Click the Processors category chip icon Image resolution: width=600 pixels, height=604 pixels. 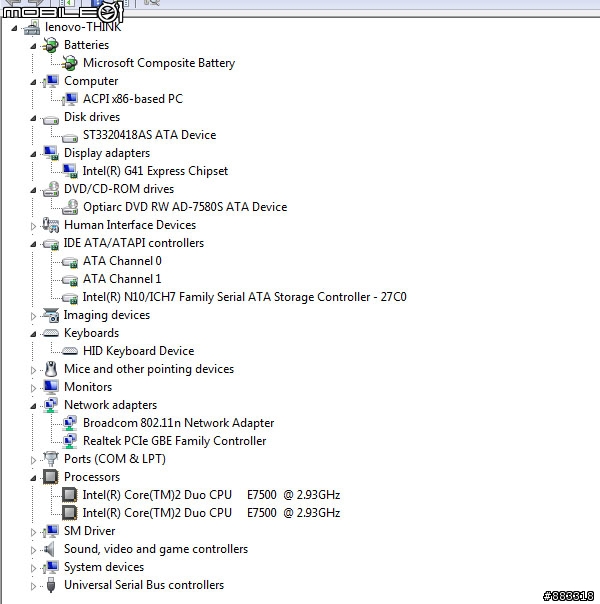[50, 477]
